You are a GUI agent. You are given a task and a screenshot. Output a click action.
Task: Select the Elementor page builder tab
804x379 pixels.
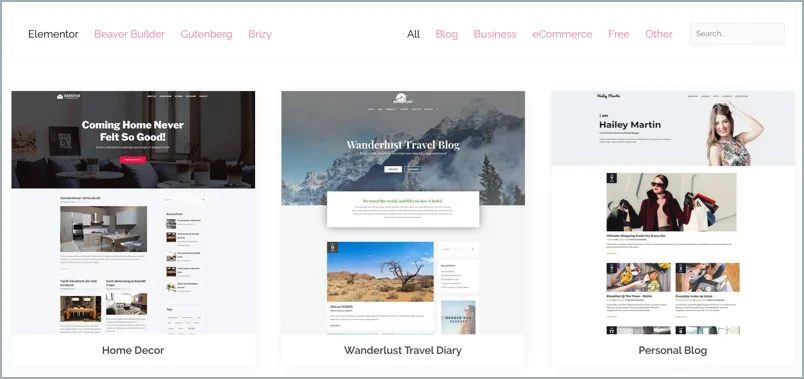click(x=53, y=34)
